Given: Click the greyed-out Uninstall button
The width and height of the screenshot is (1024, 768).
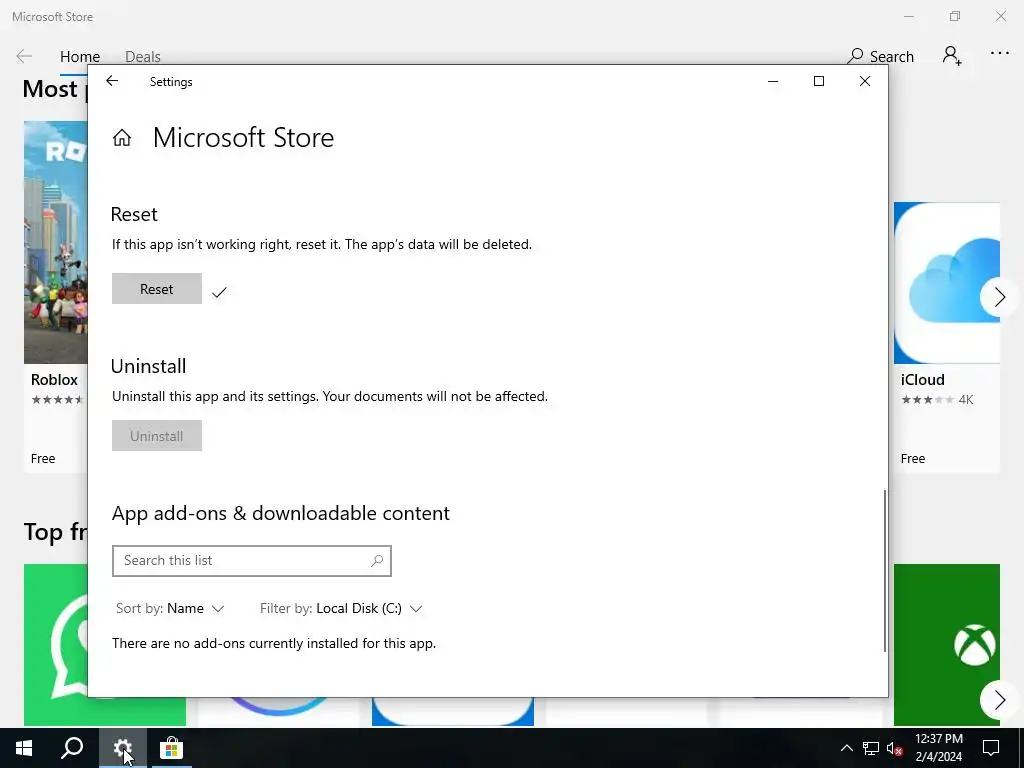Looking at the screenshot, I should point(157,436).
